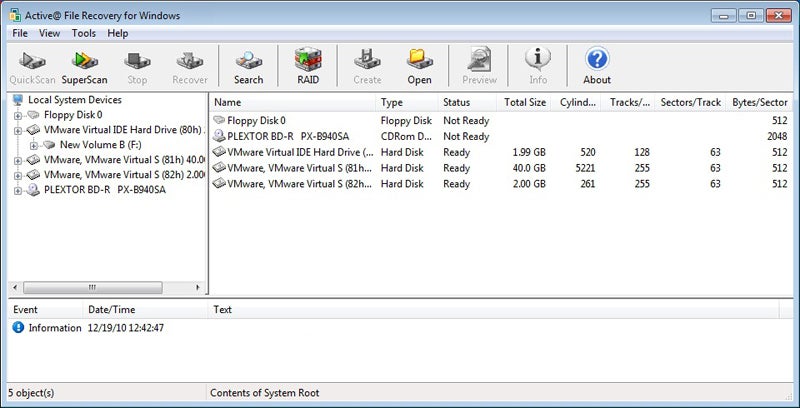Viewport: 800px width, 408px height.
Task: Expand New Volume B (F:) node
Action: pyautogui.click(x=34, y=145)
